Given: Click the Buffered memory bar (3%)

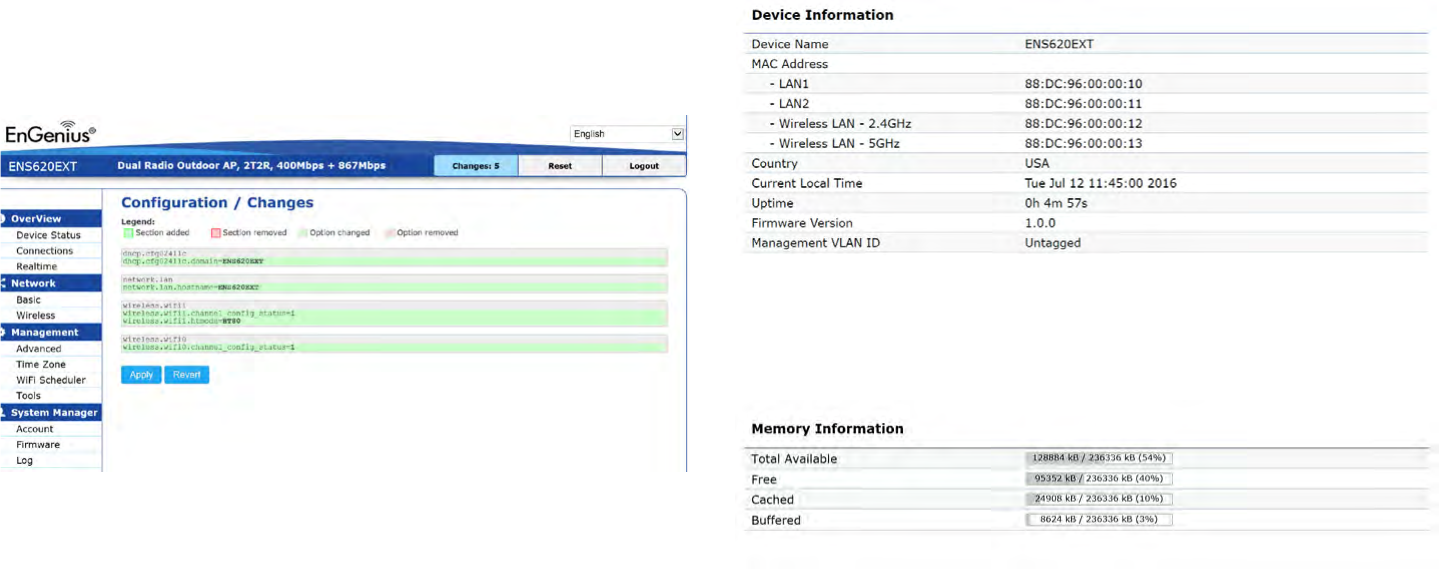Looking at the screenshot, I should (1098, 520).
